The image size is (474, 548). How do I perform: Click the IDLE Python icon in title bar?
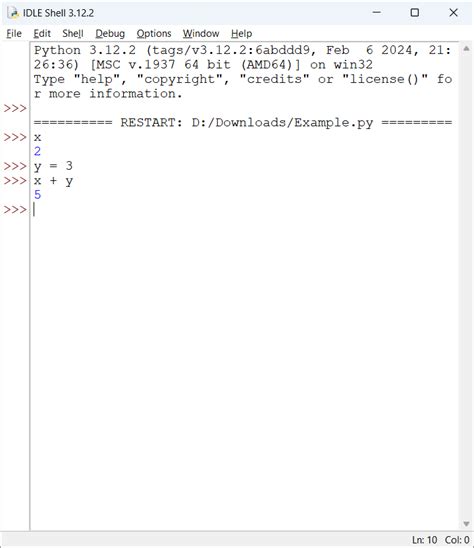(13, 13)
